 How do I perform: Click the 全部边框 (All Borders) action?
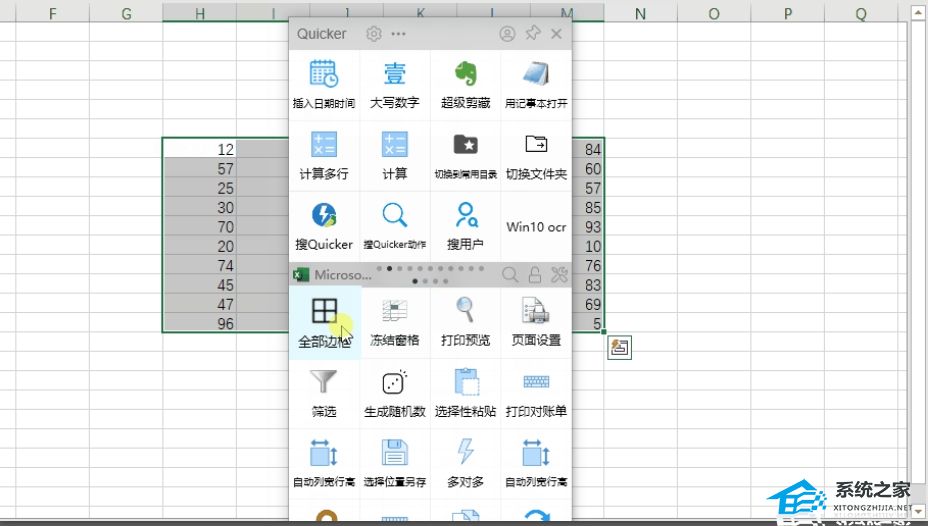click(324, 322)
